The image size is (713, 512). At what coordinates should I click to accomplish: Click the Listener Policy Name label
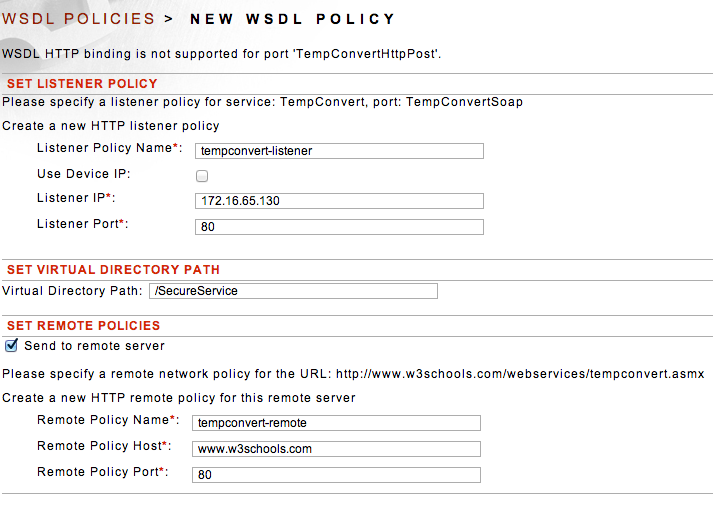tap(110, 148)
